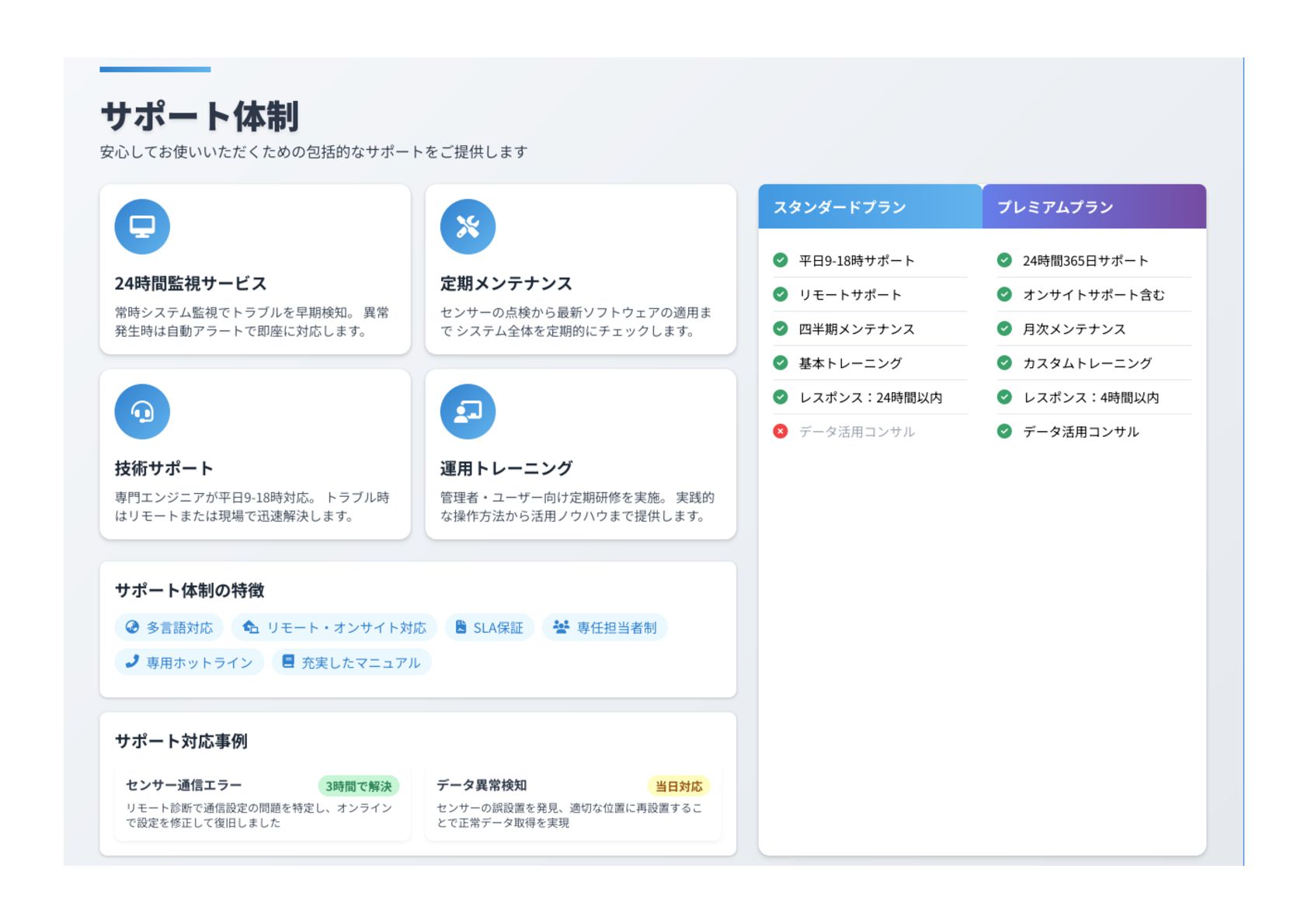Viewport: 1308px width, 924px height.
Task: Click the description starting 常時システム監視で
Action: click(252, 321)
